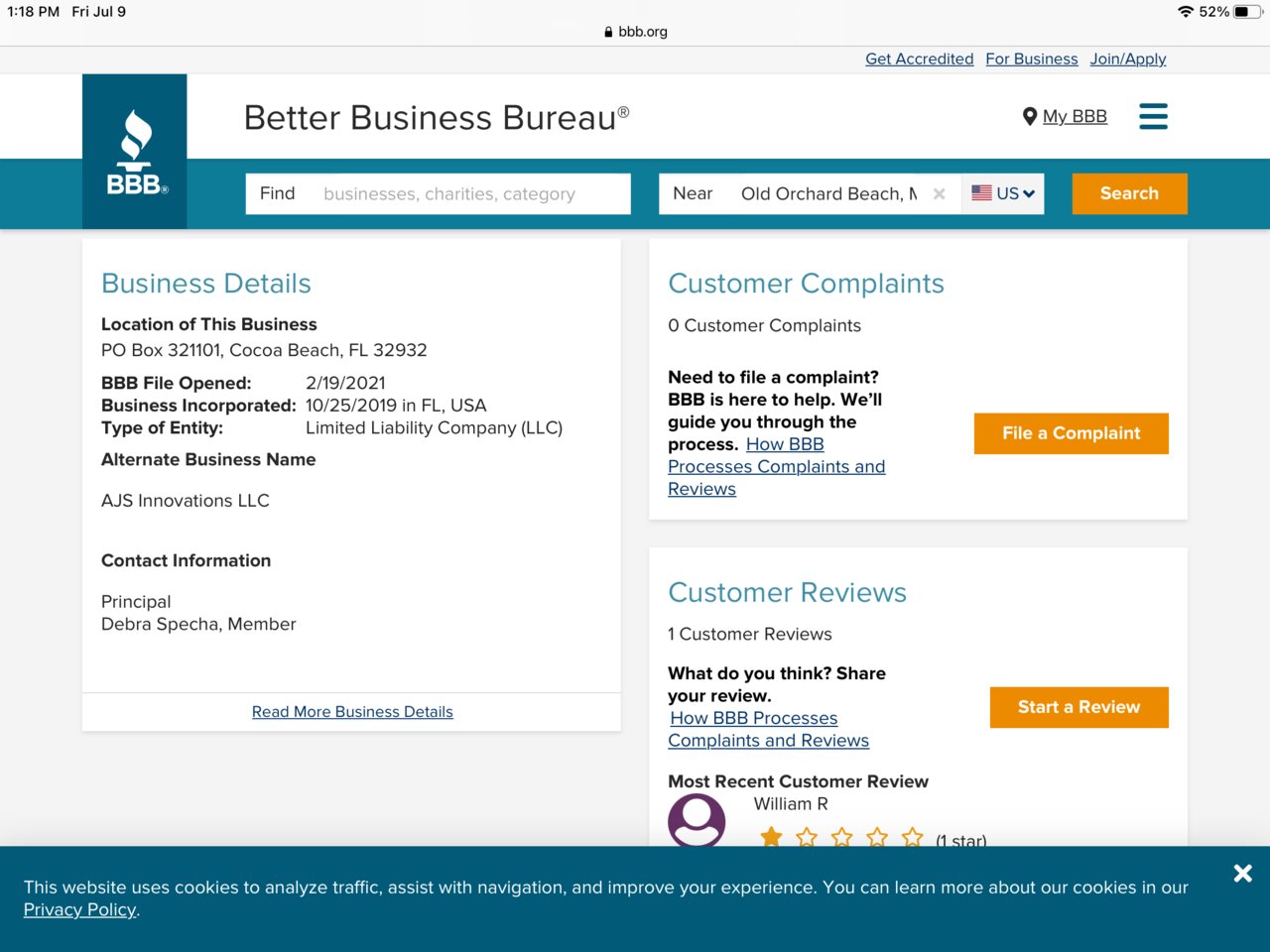Click the Get Accredited link

(919, 59)
